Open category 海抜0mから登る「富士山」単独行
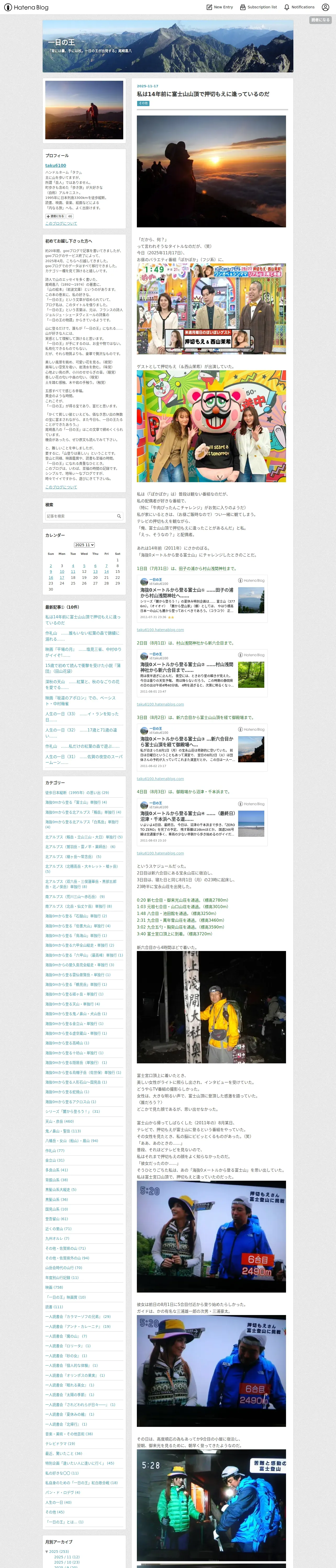This screenshot has width=336, height=1568. tap(76, 802)
